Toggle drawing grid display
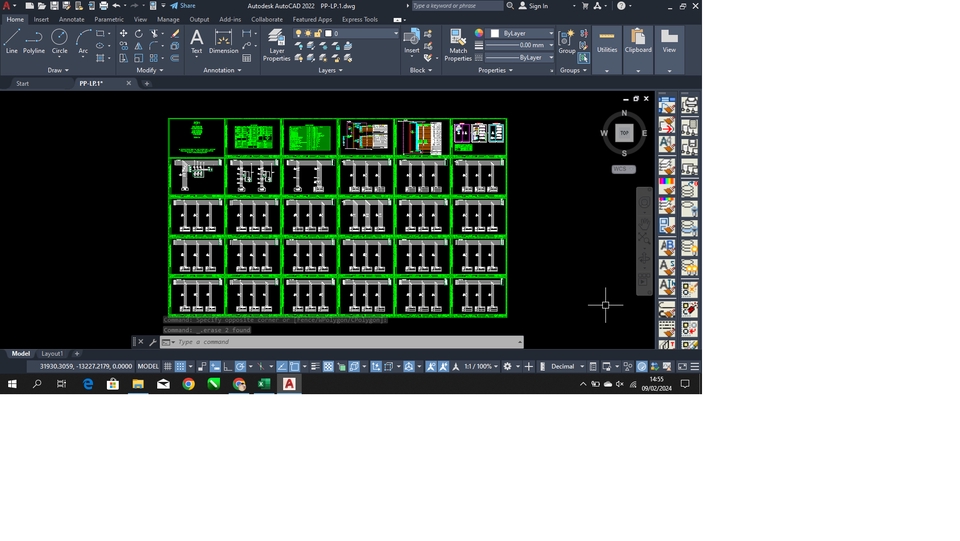Screen dimensions: 960x541 point(167,367)
